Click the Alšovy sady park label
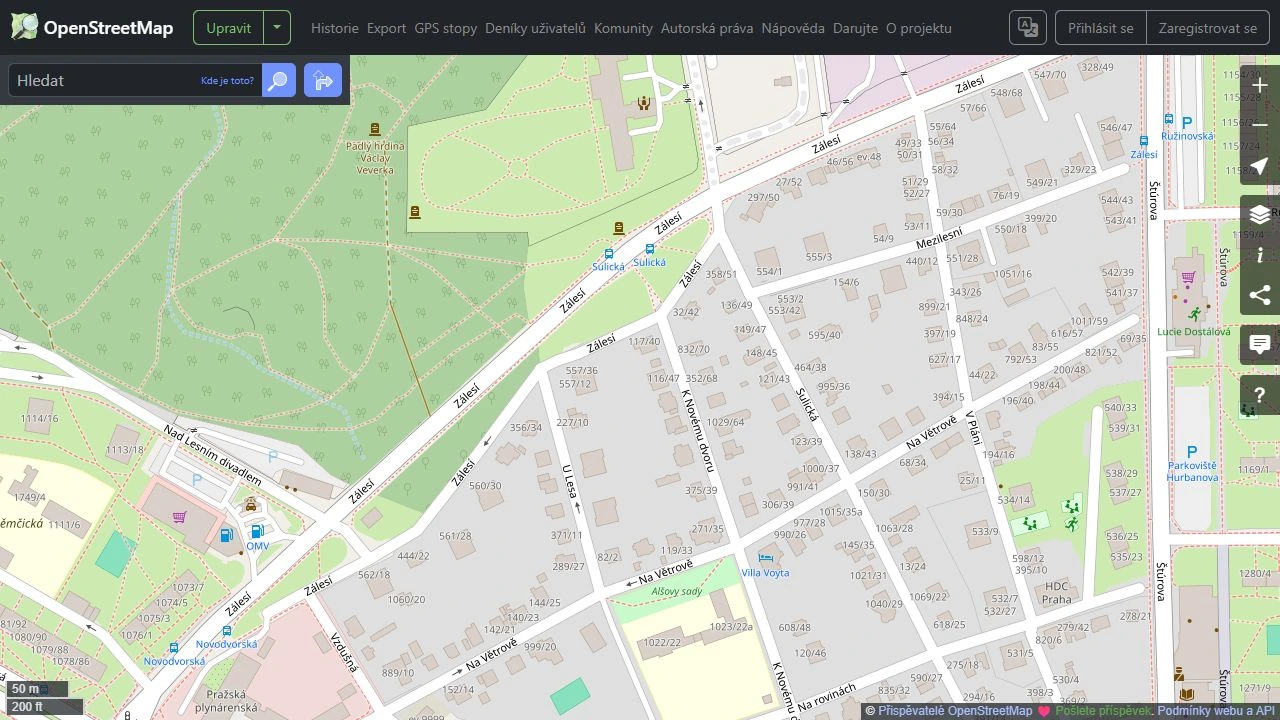 [677, 592]
